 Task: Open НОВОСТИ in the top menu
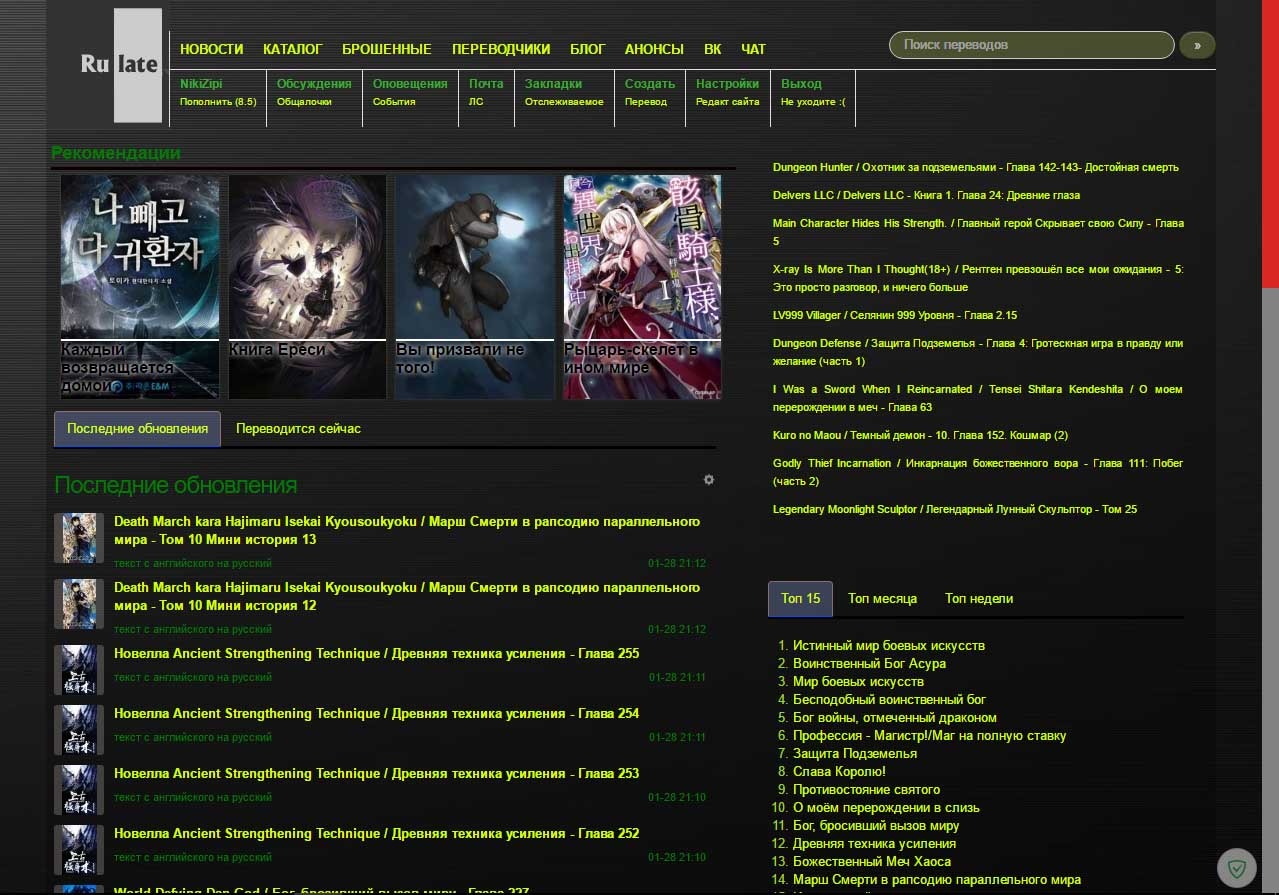212,49
